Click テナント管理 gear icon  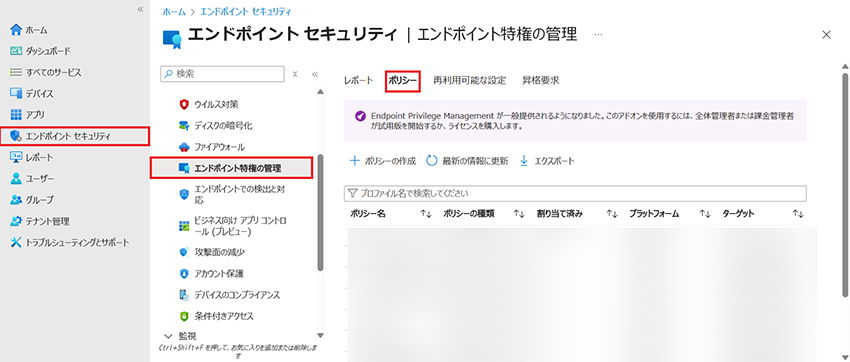pyautogui.click(x=16, y=221)
